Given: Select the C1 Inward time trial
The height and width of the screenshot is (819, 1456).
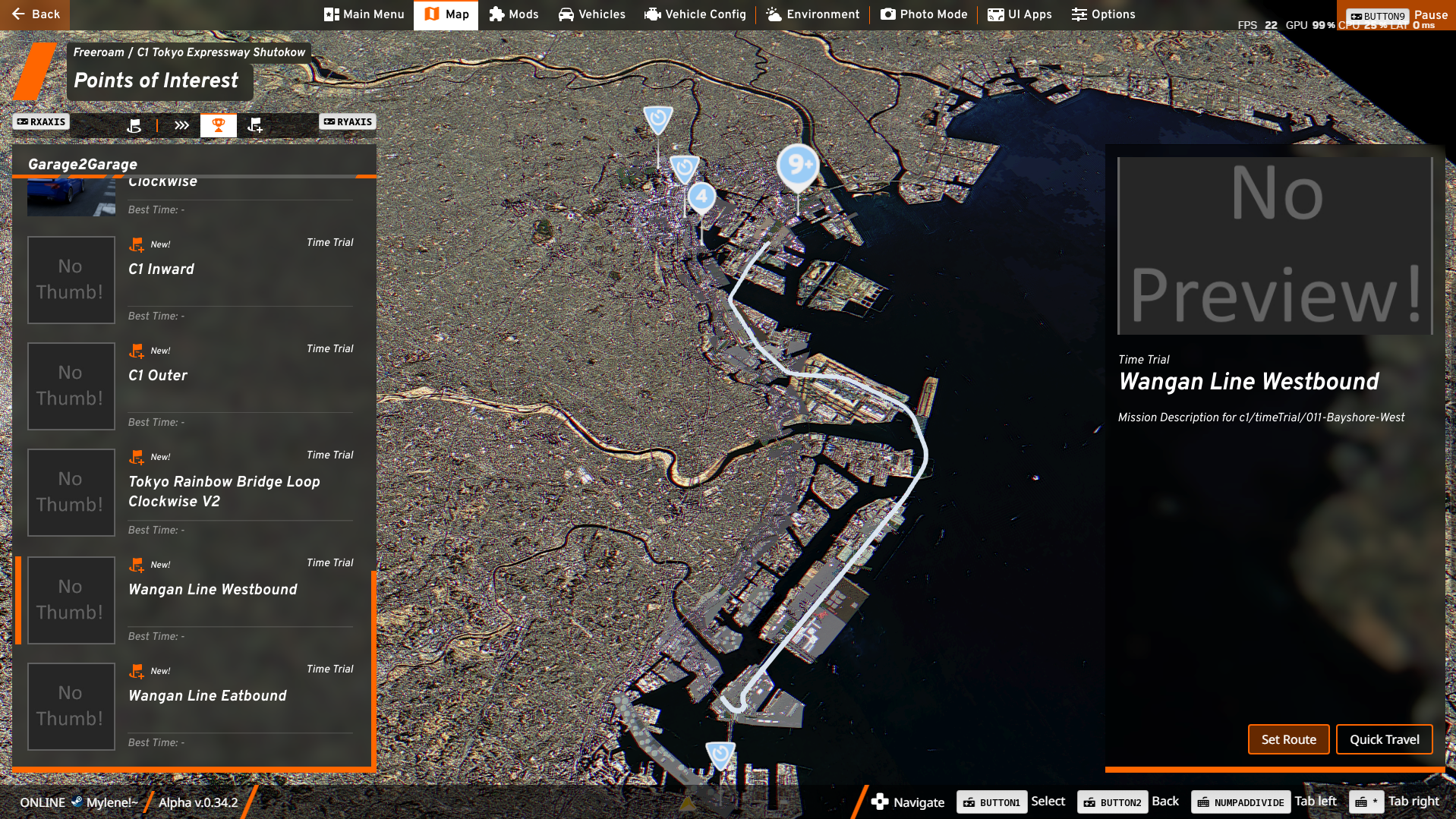Looking at the screenshot, I should point(193,279).
